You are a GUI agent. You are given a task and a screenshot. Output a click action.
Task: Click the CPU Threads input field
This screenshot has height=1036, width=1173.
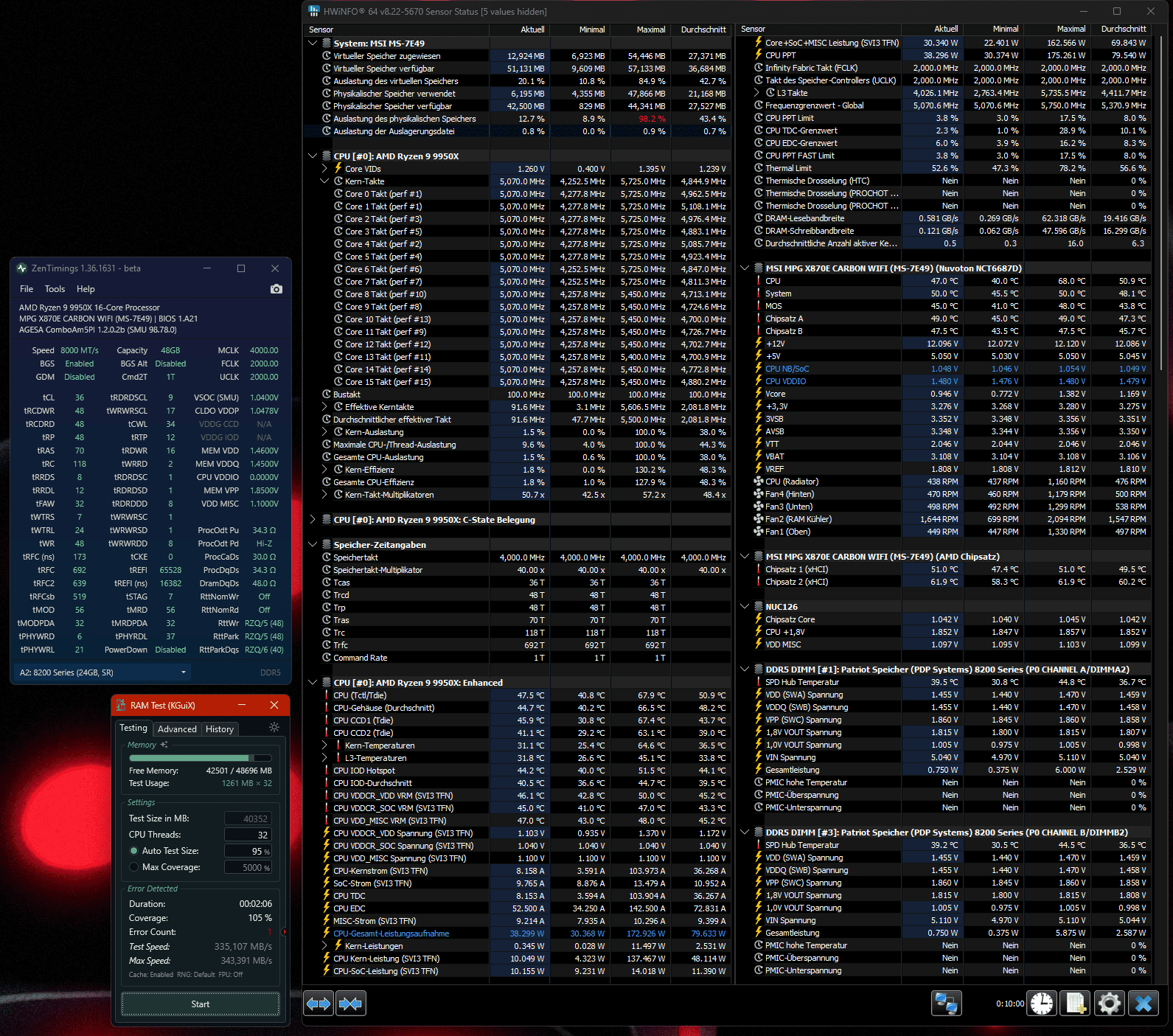click(248, 835)
